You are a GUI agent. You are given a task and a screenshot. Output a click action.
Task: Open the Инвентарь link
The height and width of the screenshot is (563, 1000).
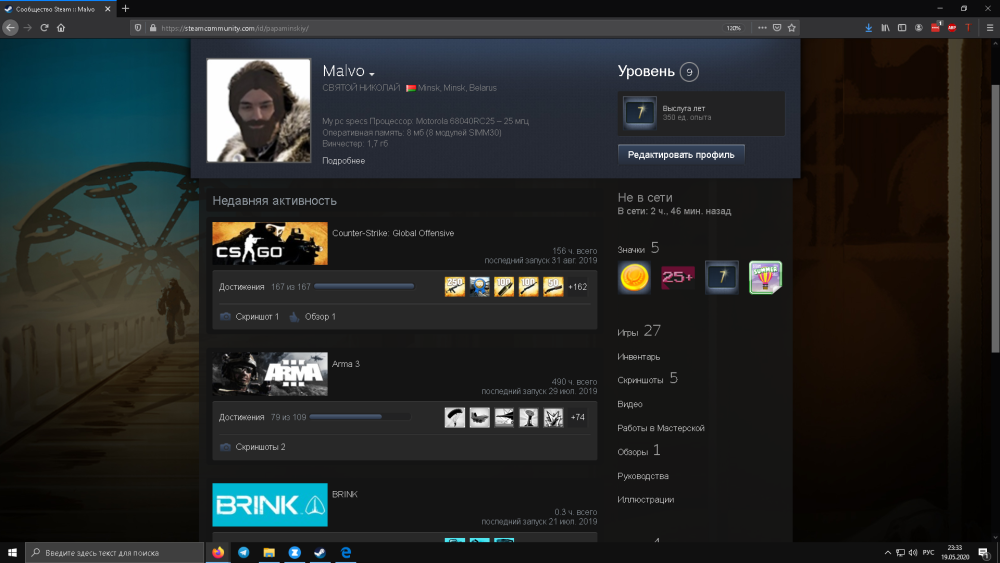click(638, 357)
